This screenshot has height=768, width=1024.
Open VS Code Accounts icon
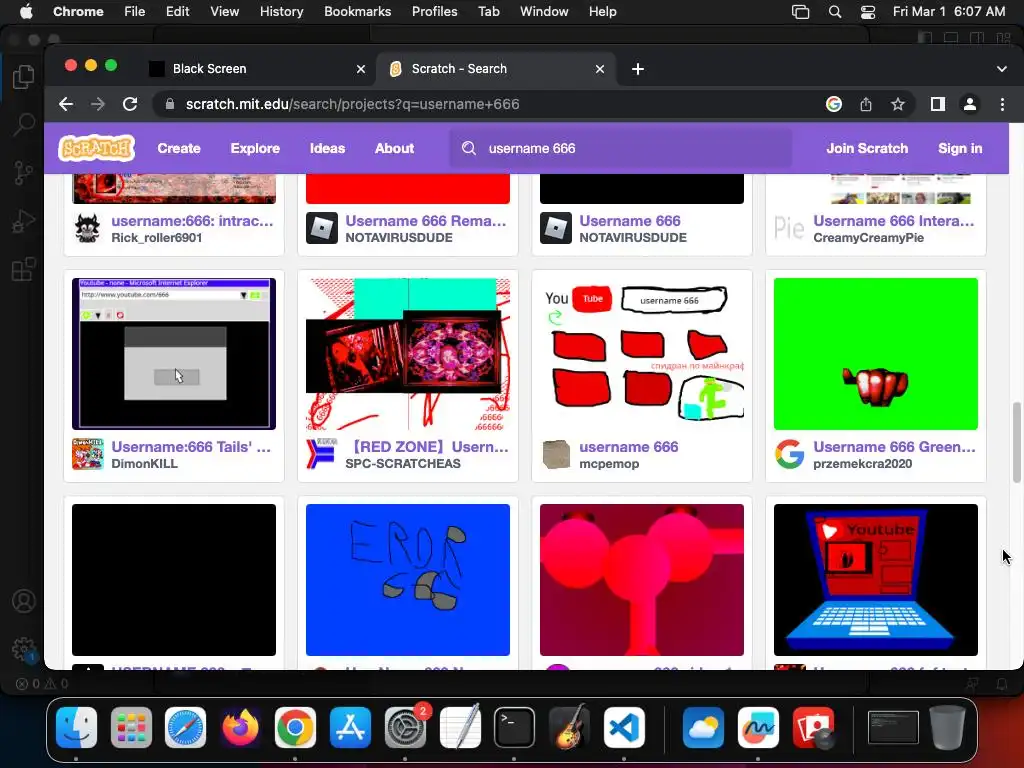coord(24,601)
